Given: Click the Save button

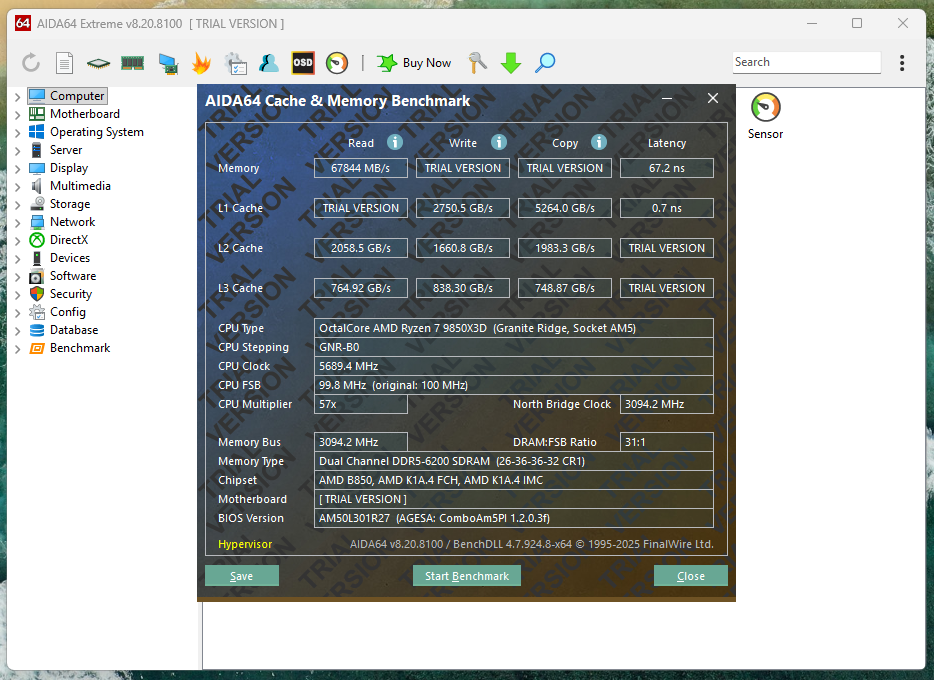Looking at the screenshot, I should (x=241, y=576).
